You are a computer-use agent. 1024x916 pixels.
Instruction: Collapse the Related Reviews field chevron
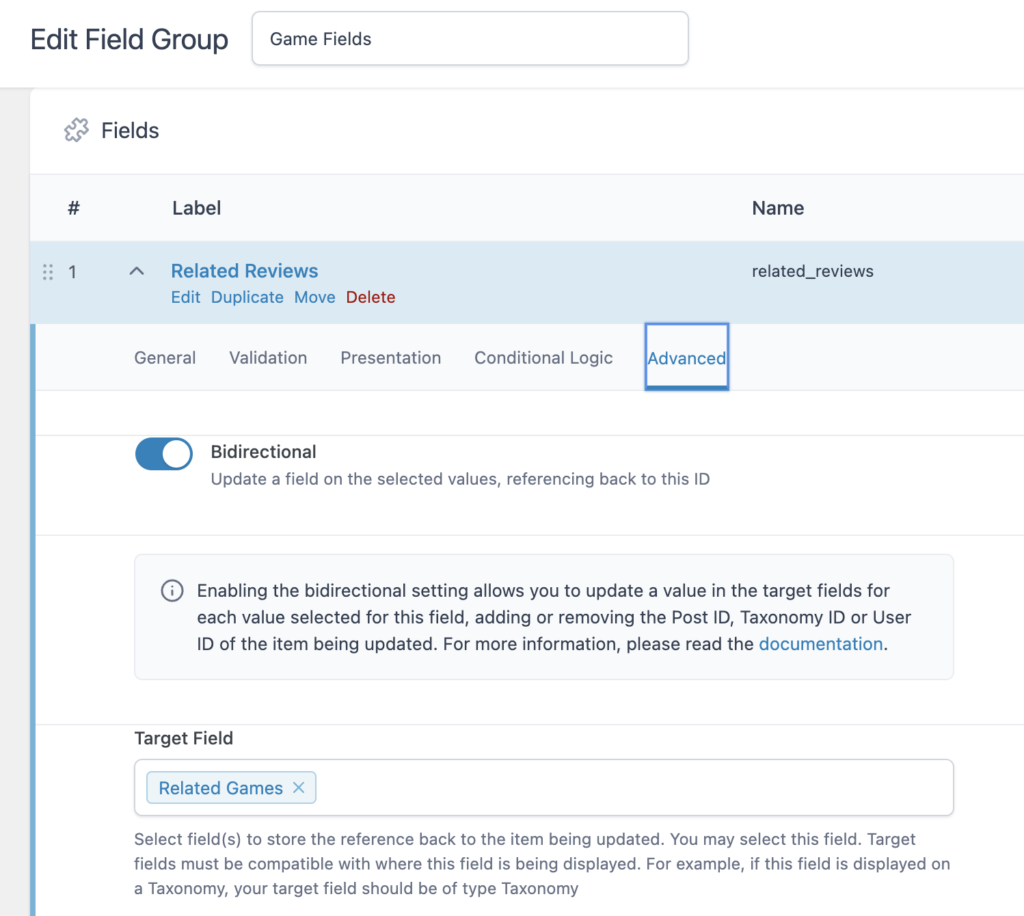(x=136, y=271)
